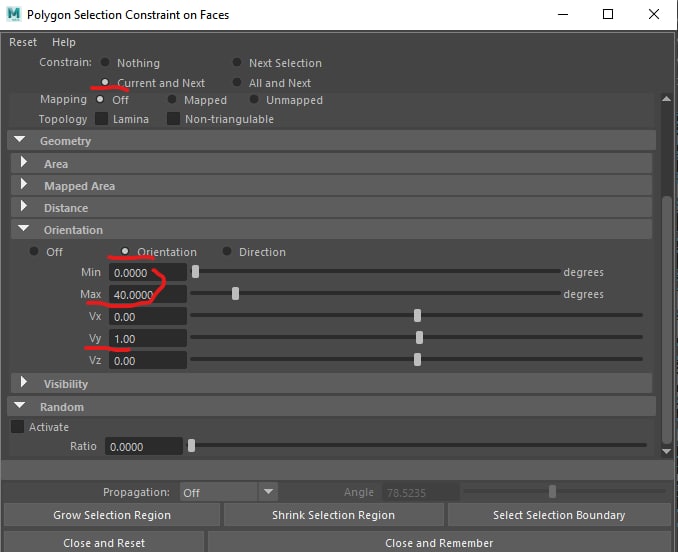Click the scrollbar up arrow
The image size is (678, 552).
666,99
